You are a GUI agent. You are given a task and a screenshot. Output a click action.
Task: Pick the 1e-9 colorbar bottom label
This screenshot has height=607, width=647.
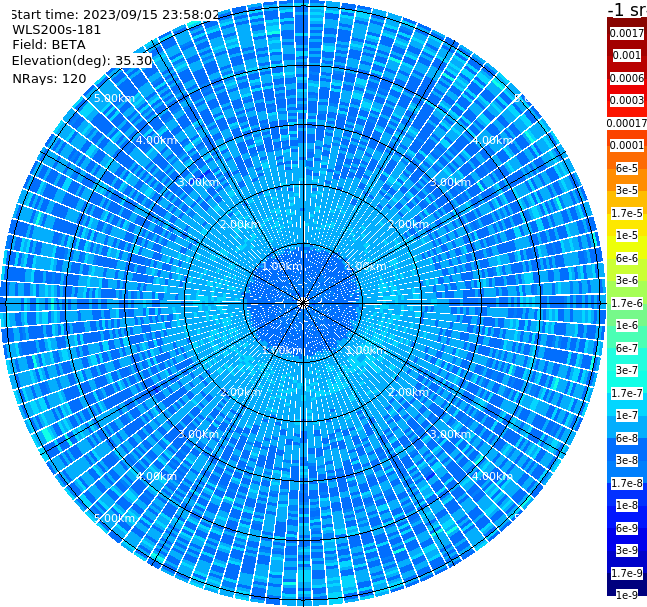point(627,595)
